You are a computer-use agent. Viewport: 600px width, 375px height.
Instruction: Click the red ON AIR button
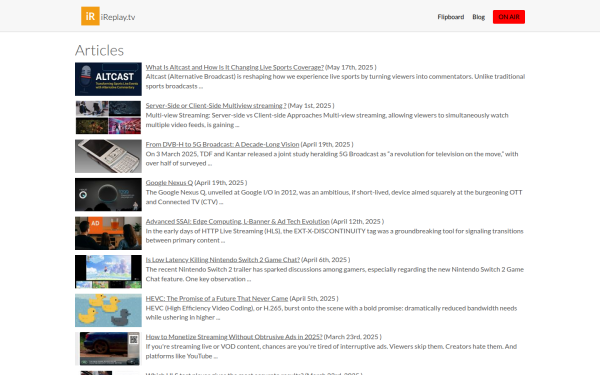click(x=509, y=17)
